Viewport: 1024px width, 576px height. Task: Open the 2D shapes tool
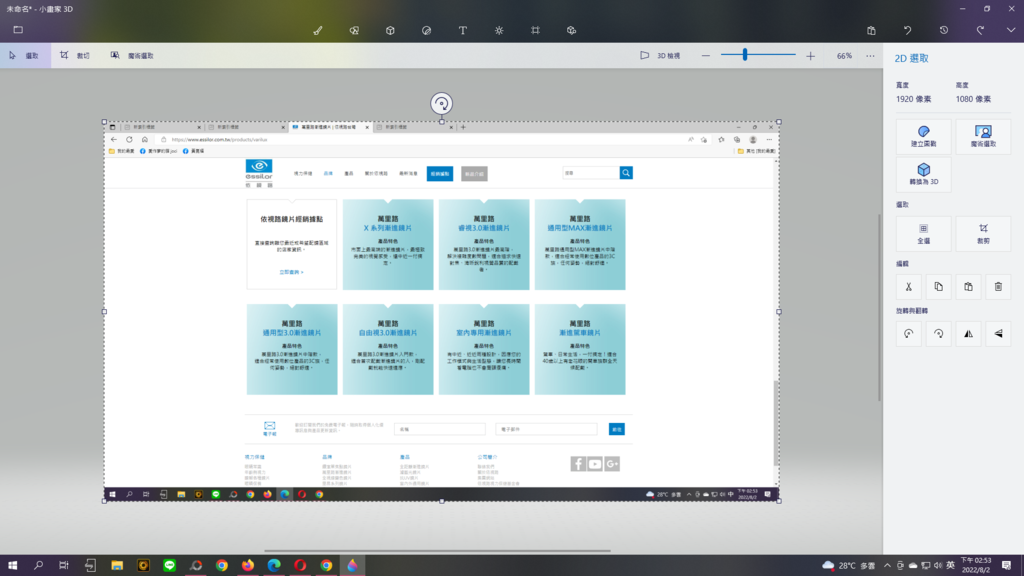tap(354, 30)
